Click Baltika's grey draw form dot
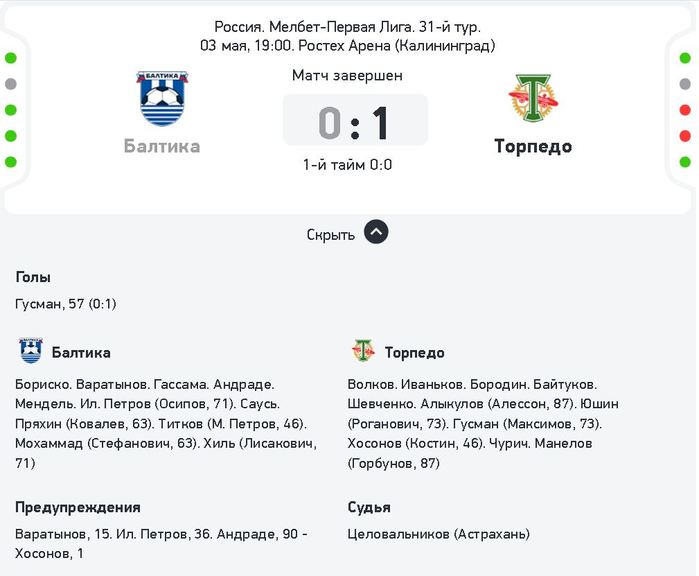The width and height of the screenshot is (699, 576). pyautogui.click(x=11, y=84)
